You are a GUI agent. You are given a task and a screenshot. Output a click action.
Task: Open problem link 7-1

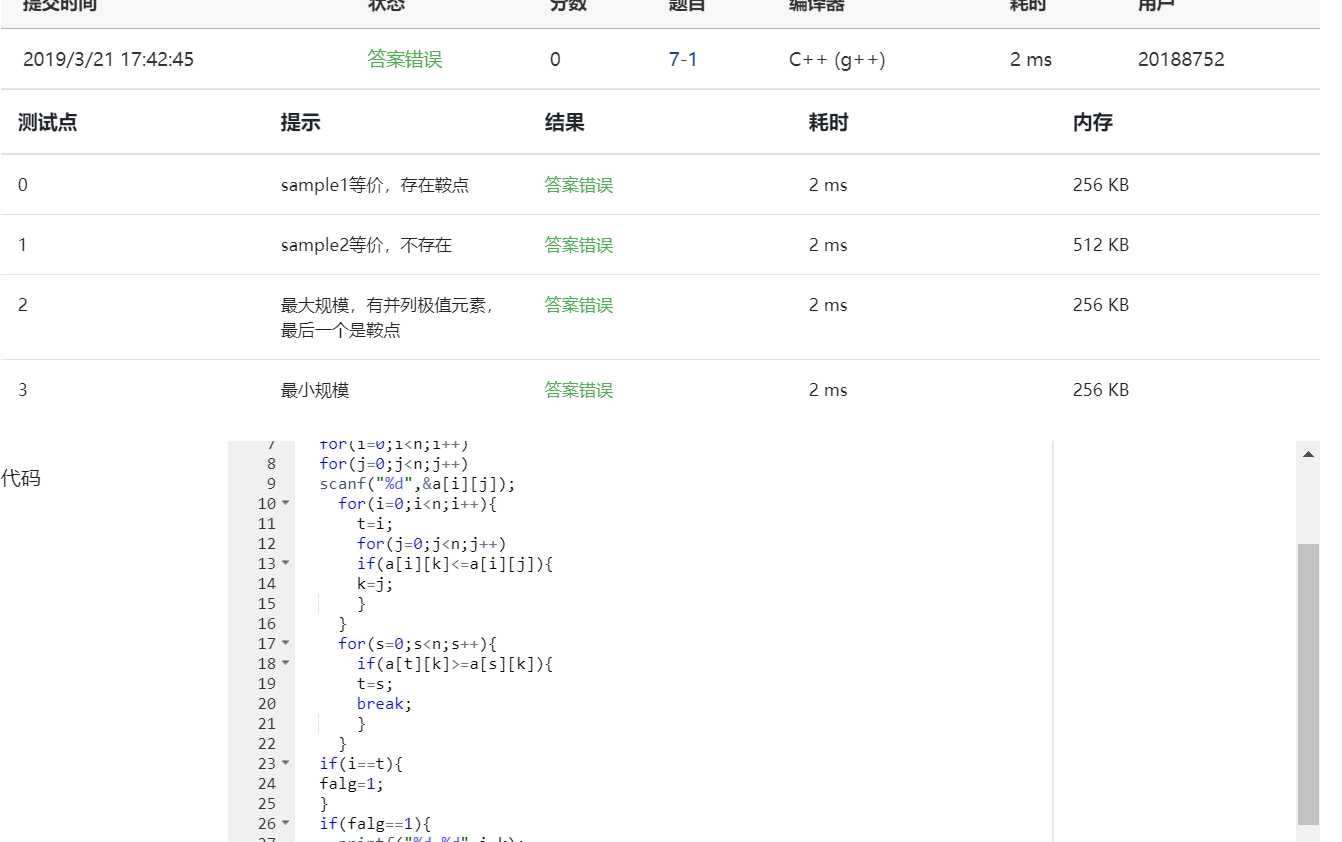pyautogui.click(x=683, y=59)
